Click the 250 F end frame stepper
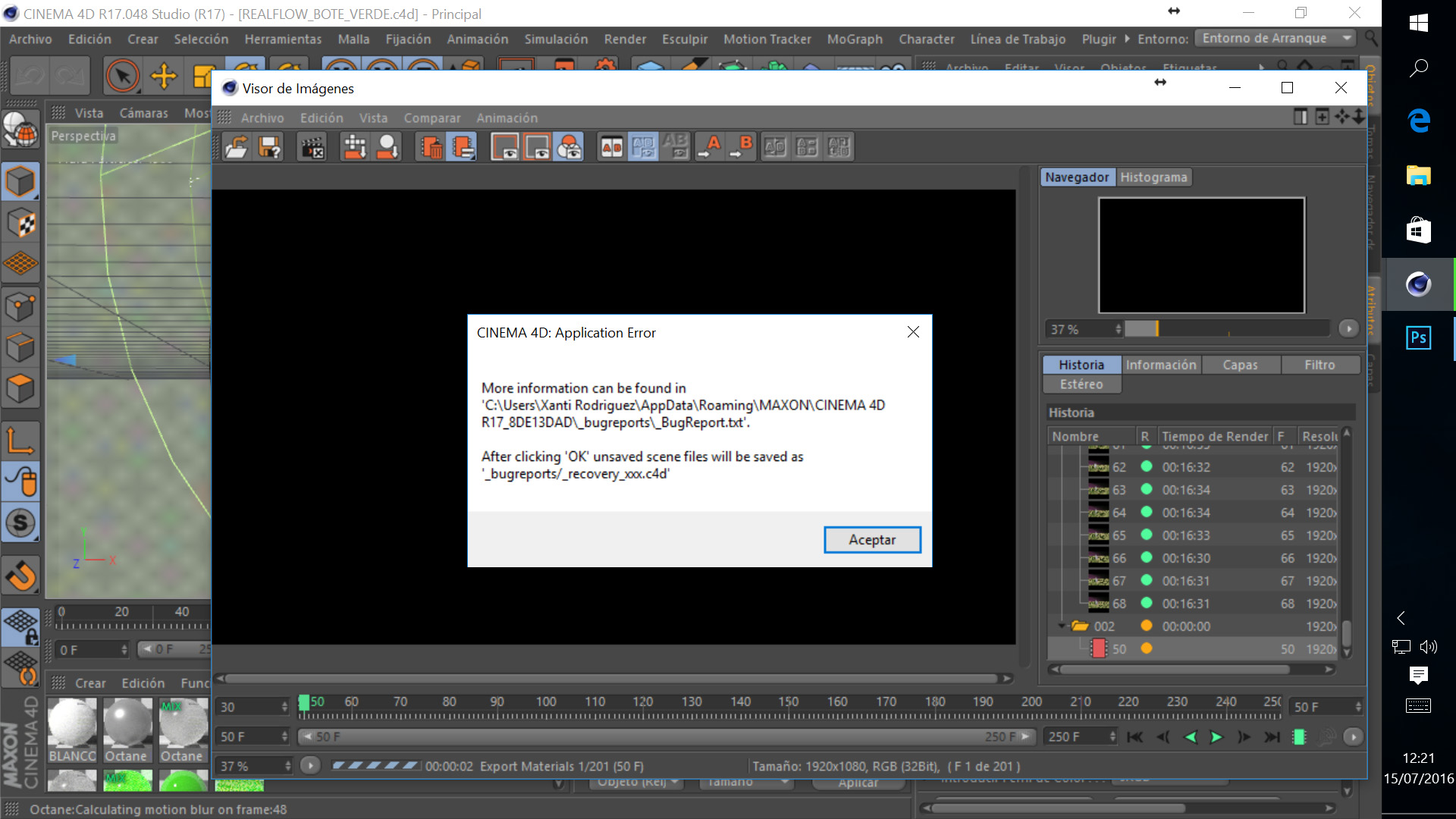Viewport: 1456px width, 819px height. (1112, 736)
